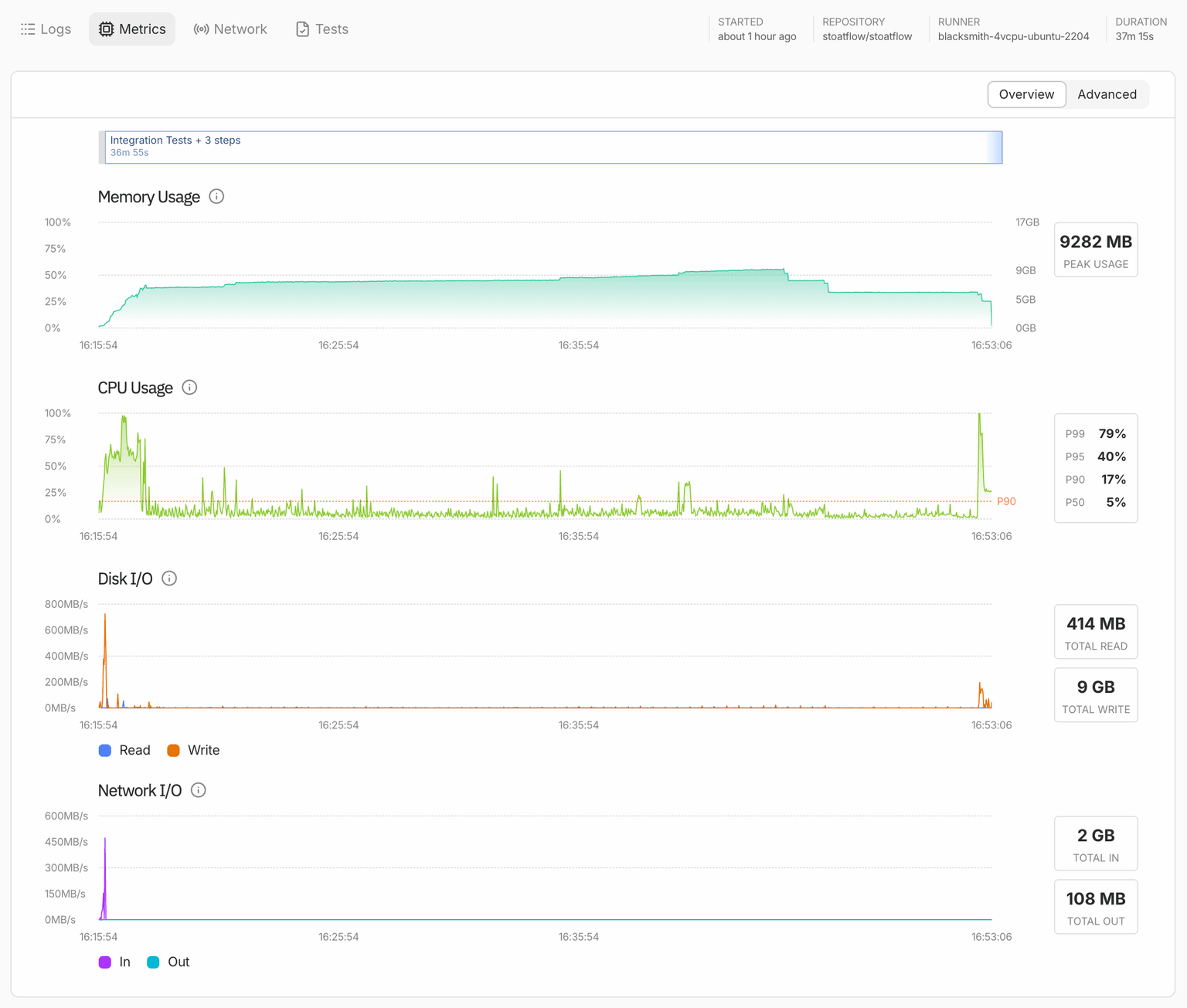Open the Network I/O info icon

point(199,789)
